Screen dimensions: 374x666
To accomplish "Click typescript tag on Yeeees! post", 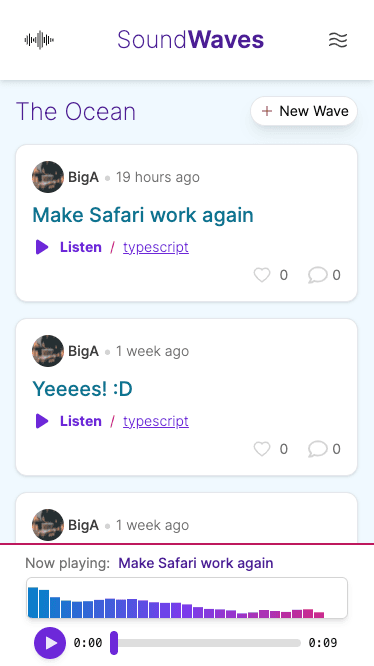I will click(x=156, y=421).
